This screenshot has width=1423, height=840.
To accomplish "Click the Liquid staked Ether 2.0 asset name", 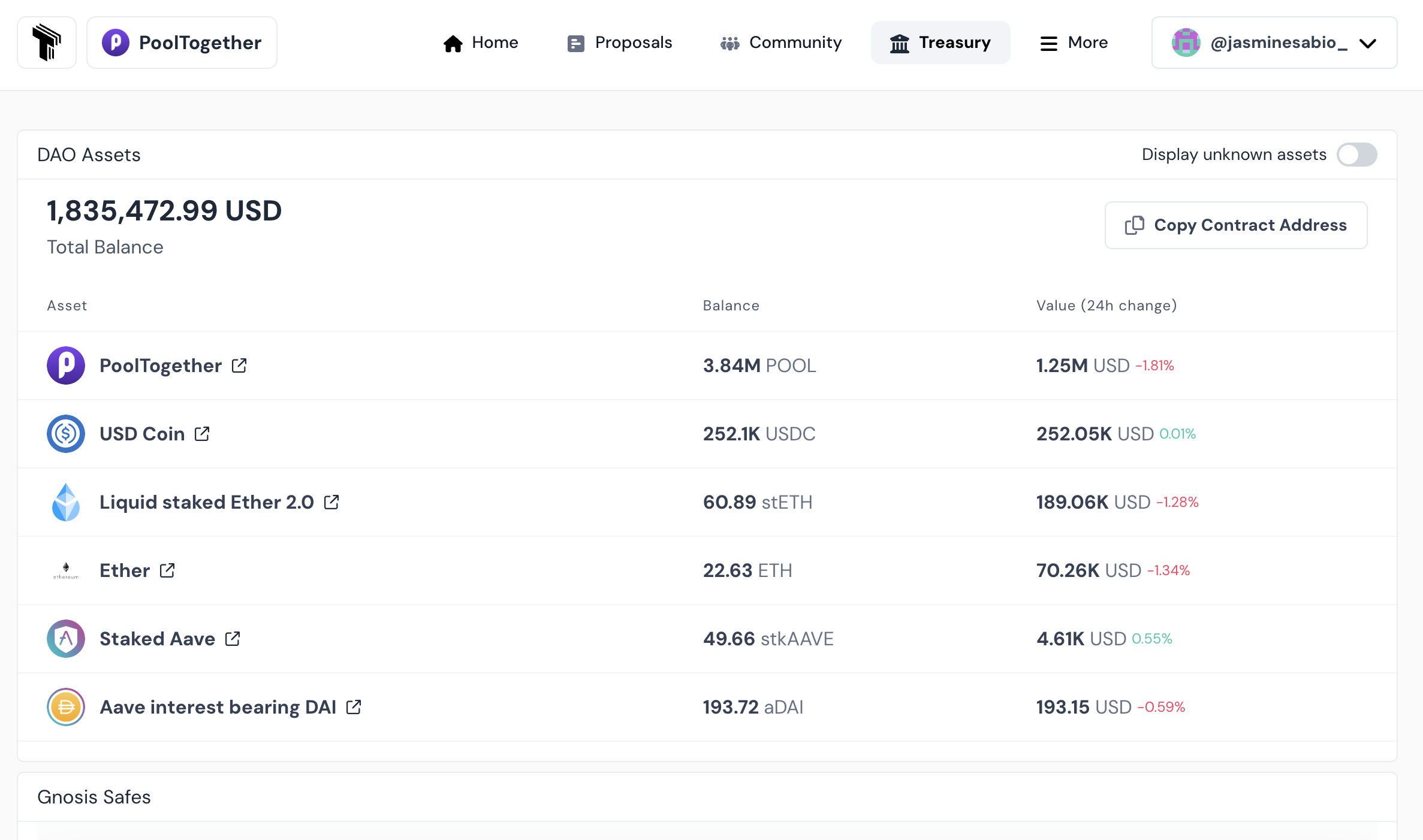I will click(x=207, y=502).
